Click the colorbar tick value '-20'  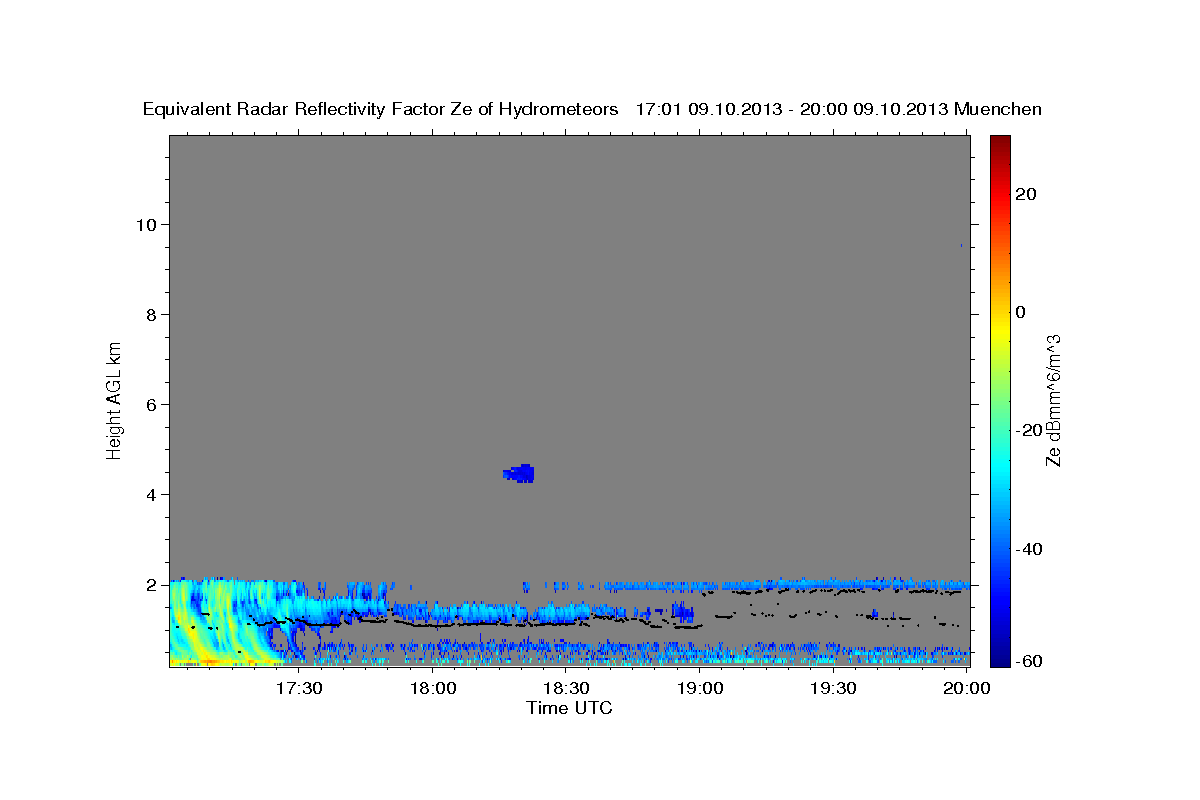pos(1028,430)
